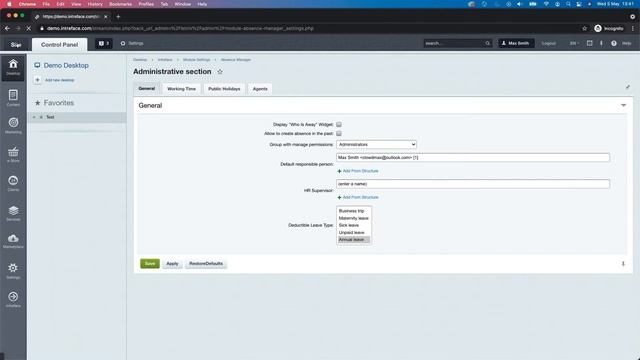Select Business trip in leave type list
The height and width of the screenshot is (360, 640).
(351, 211)
